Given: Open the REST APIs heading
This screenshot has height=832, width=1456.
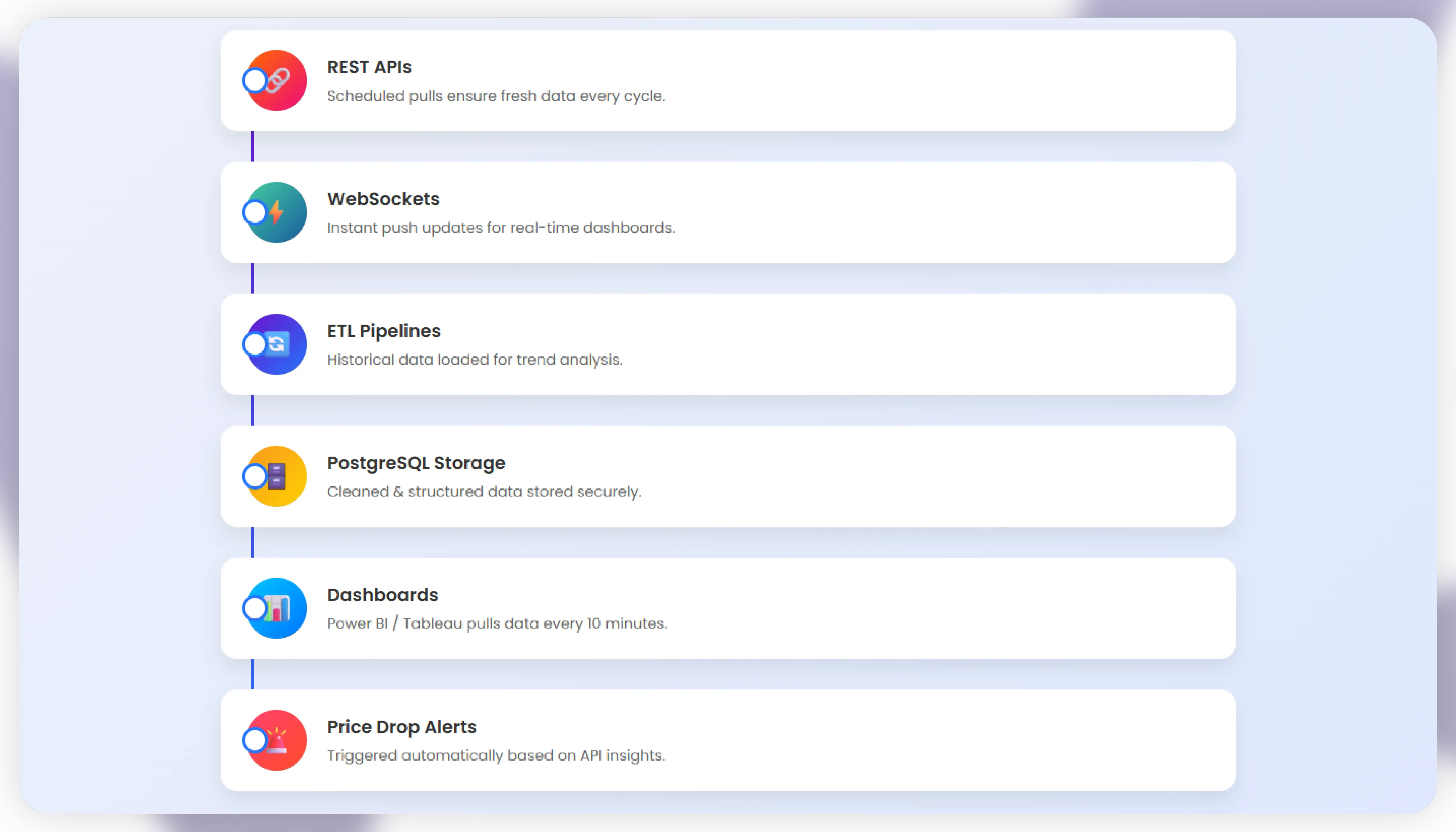Looking at the screenshot, I should (369, 68).
